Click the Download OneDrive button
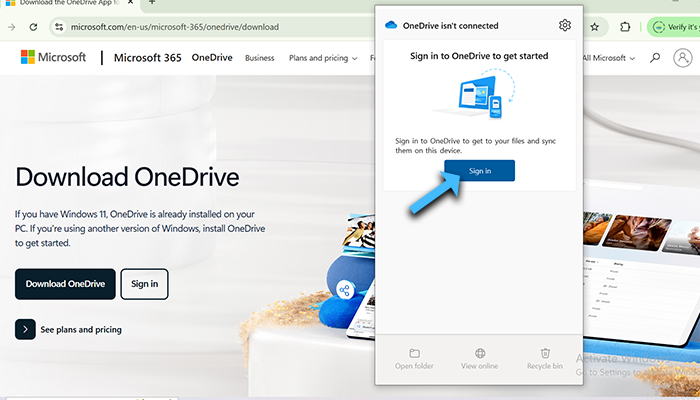Screen dimensions: 700x400 [x=65, y=284]
